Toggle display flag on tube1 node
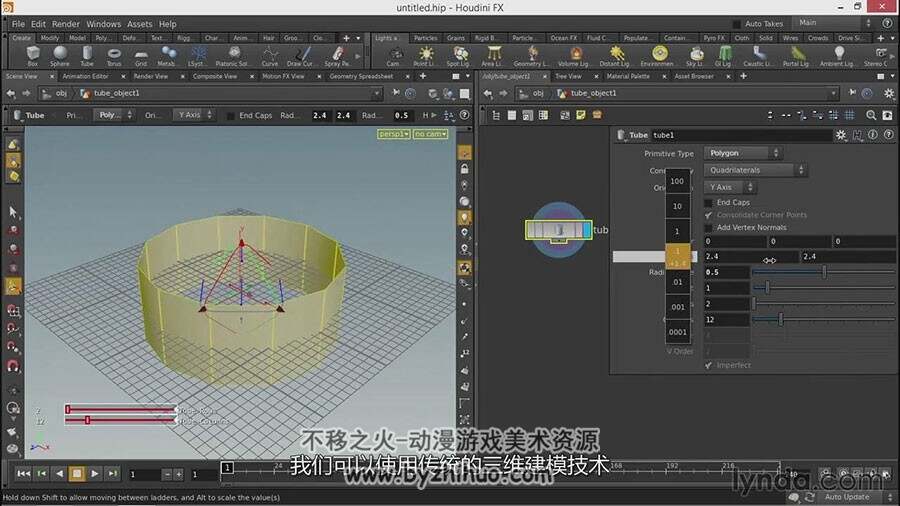This screenshot has width=900, height=506. coord(587,230)
